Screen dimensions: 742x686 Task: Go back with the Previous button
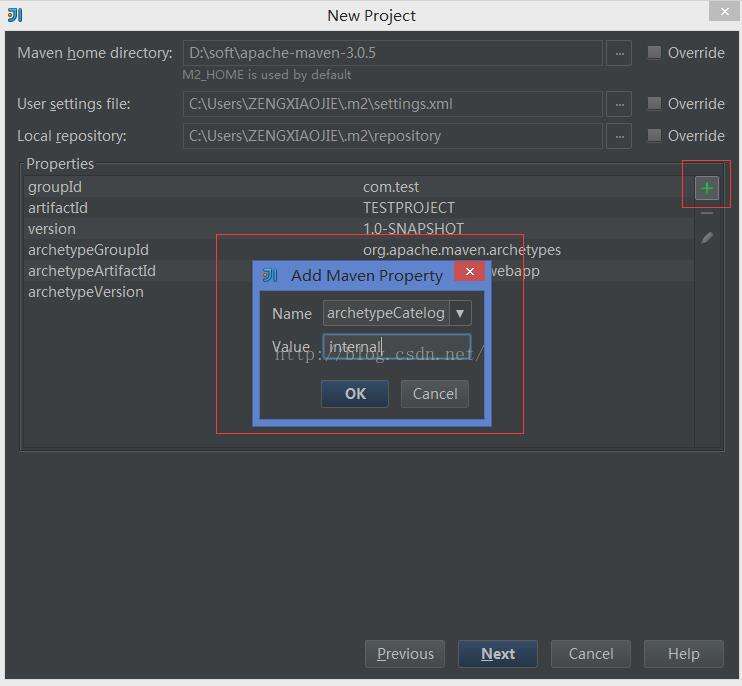405,654
